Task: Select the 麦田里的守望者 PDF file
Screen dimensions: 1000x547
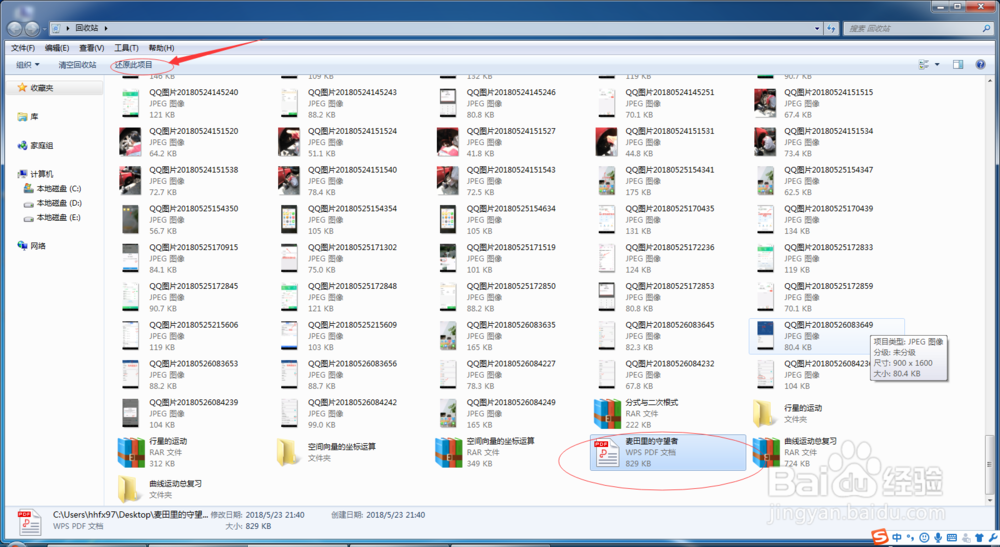Action: coord(667,453)
